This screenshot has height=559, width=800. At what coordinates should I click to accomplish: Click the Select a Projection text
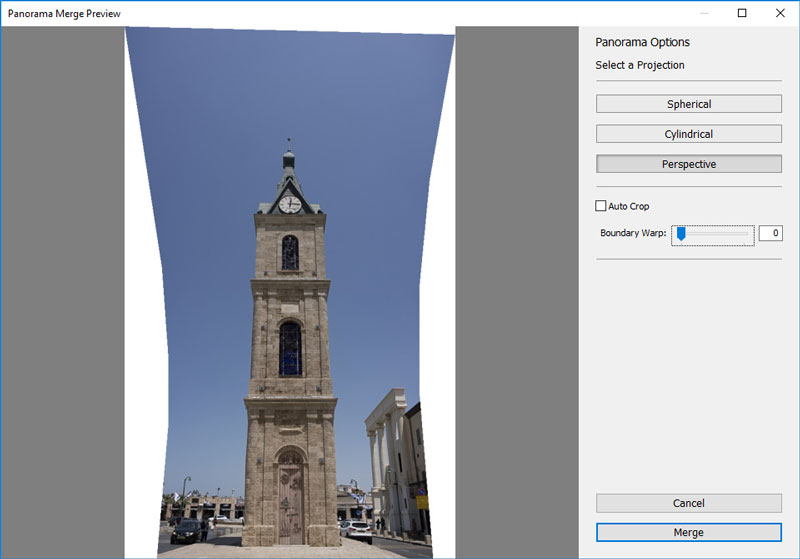pos(640,66)
